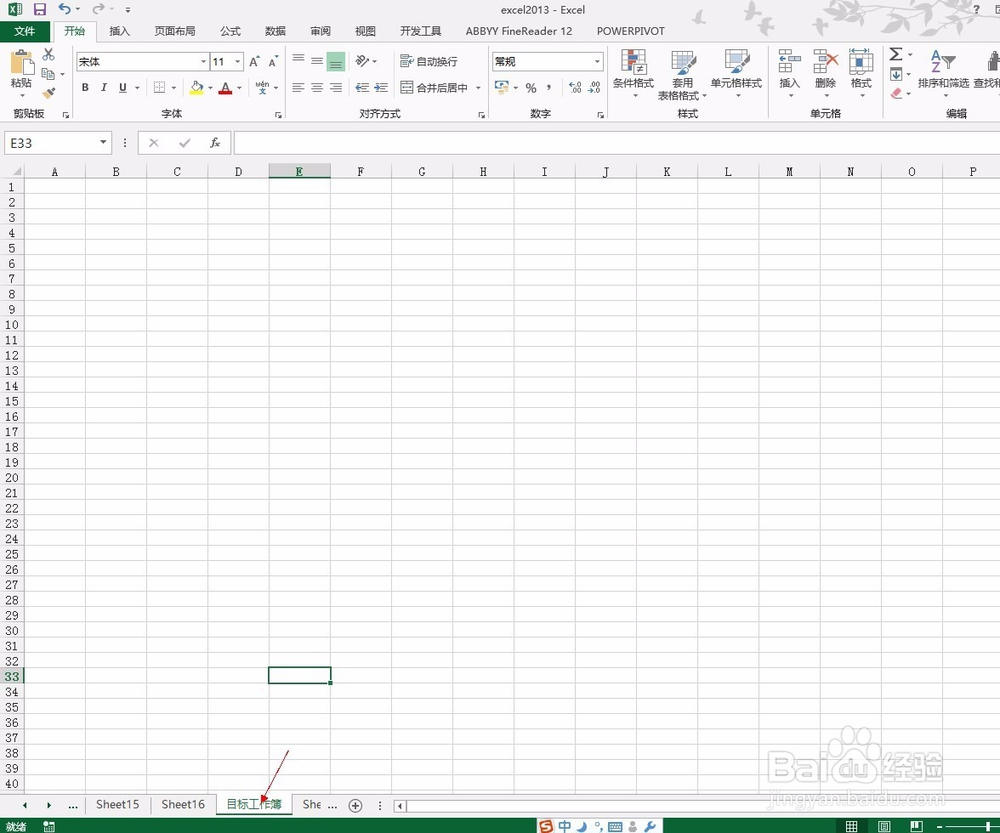
Task: Click the insert function fx icon
Action: pyautogui.click(x=215, y=143)
